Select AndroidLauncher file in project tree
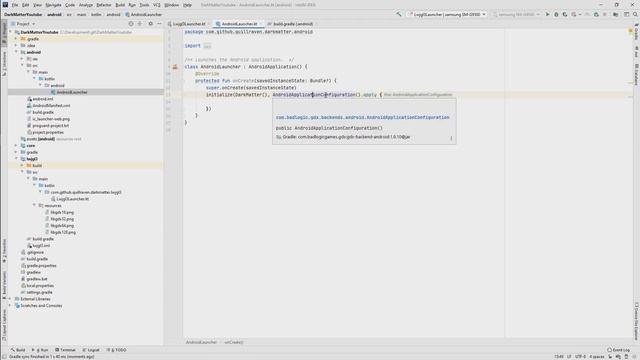 pos(72,92)
